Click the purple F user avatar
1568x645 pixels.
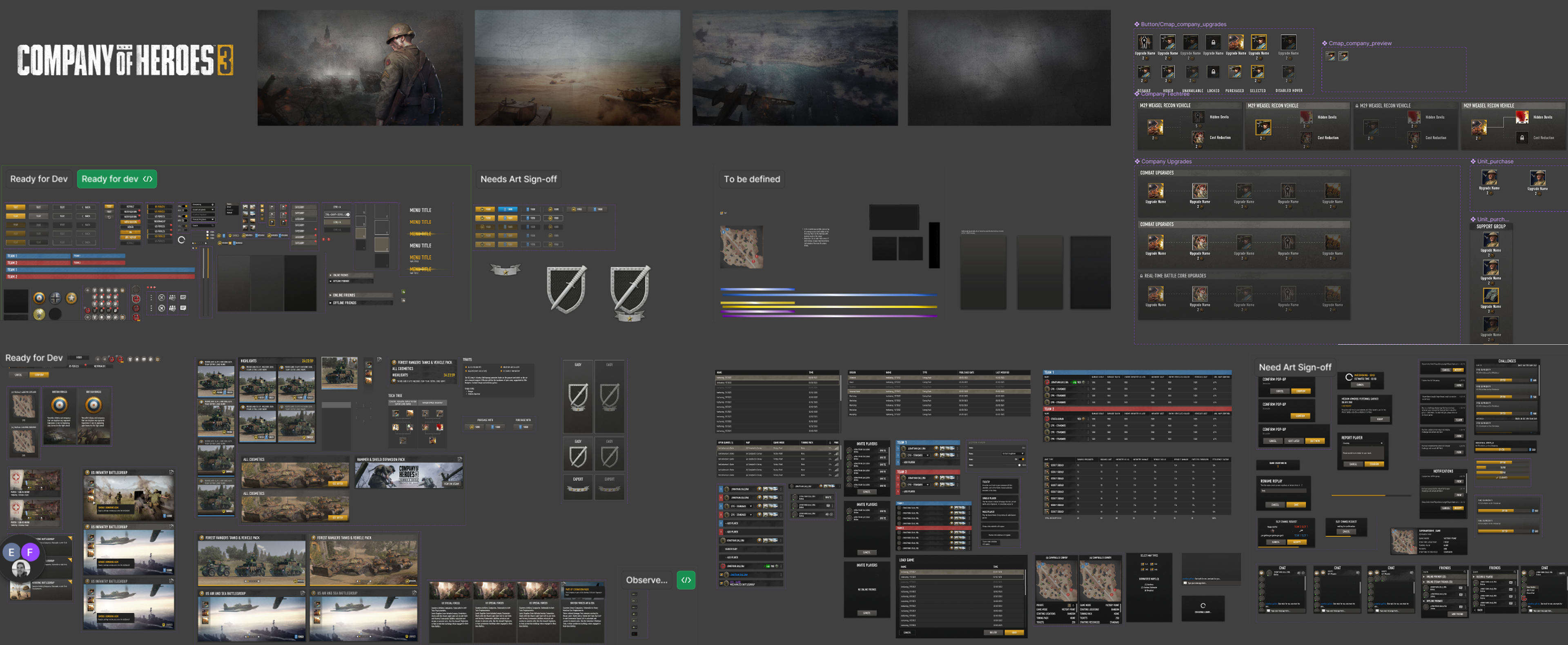[x=30, y=552]
